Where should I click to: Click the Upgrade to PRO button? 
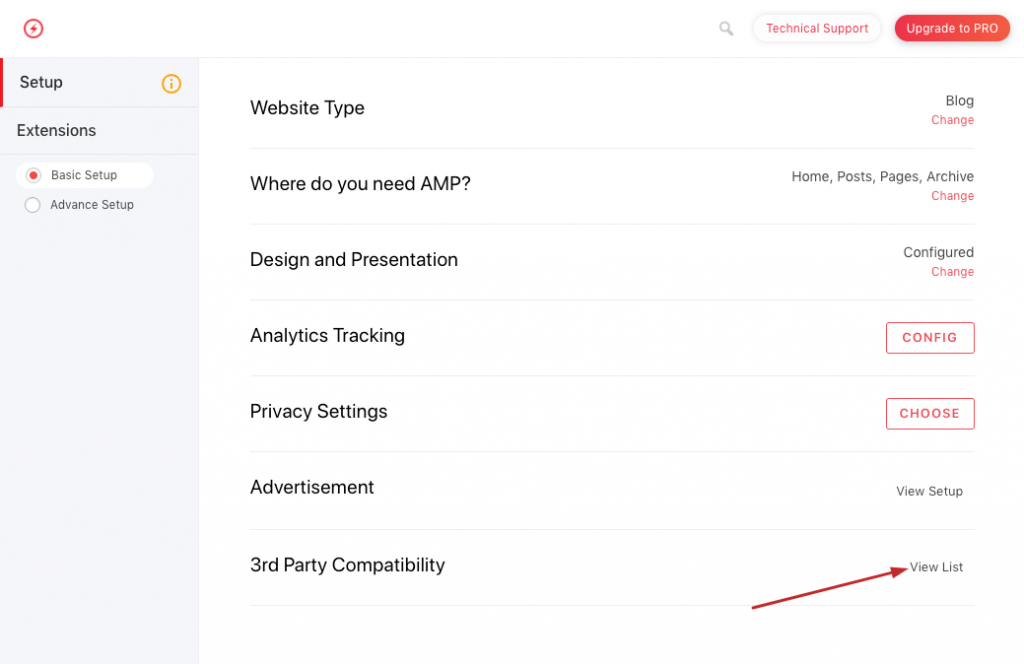pos(952,28)
